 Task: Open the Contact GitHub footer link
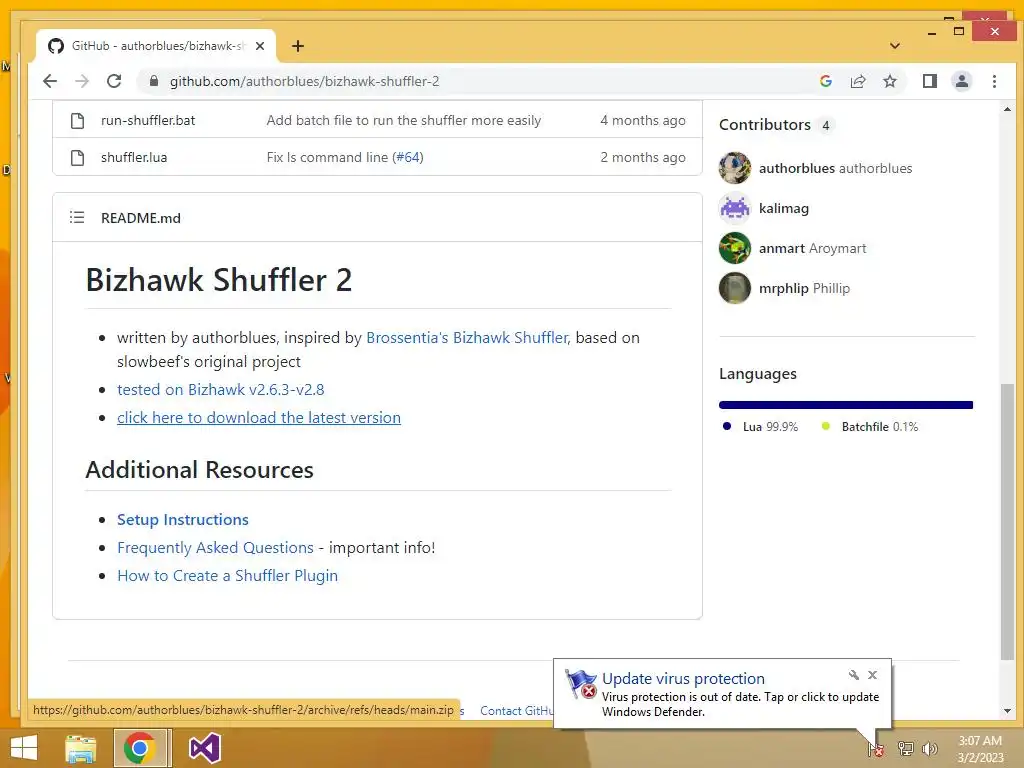(x=516, y=711)
